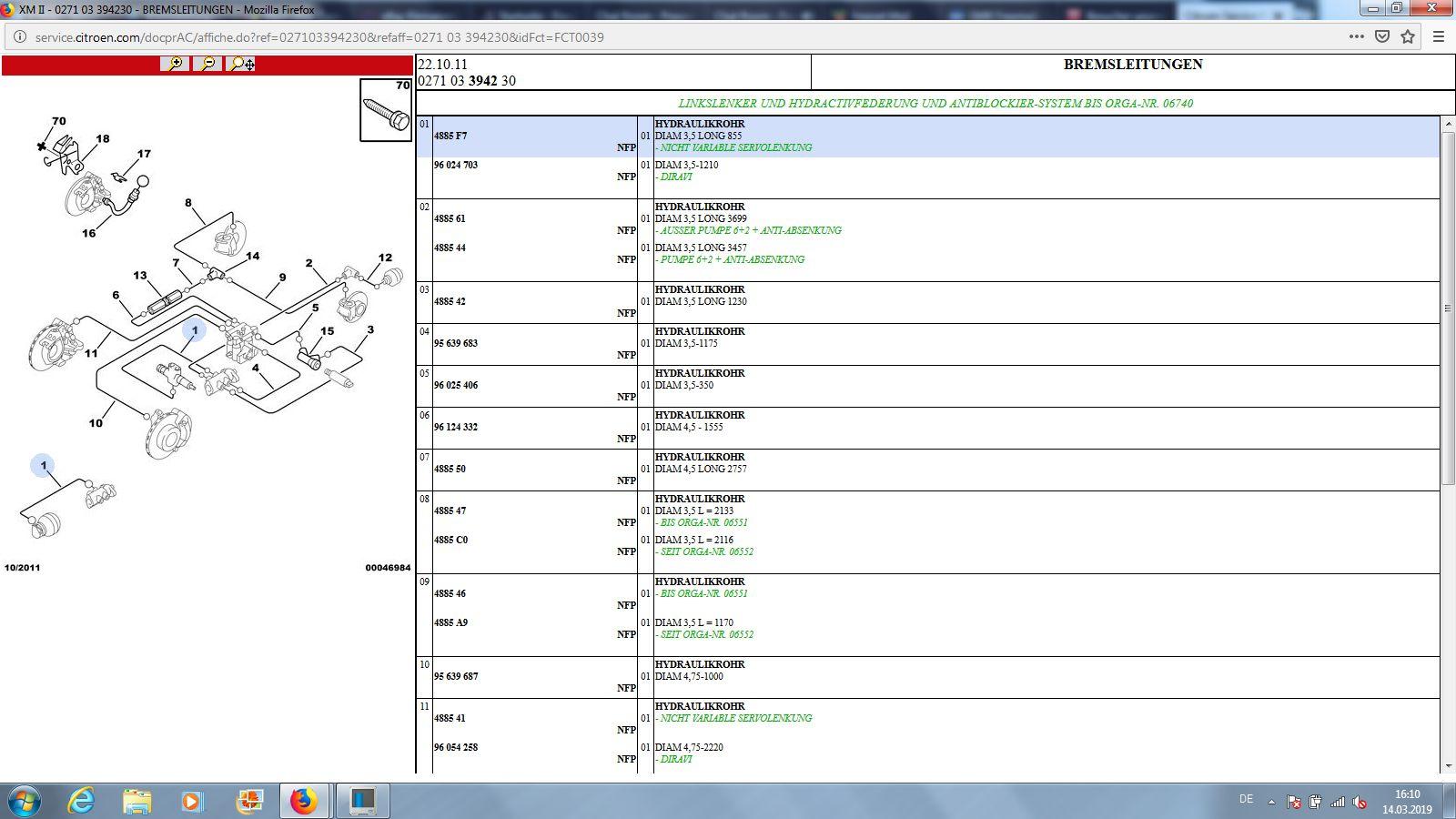
Task: Click drawing number 00046984
Action: [x=388, y=568]
